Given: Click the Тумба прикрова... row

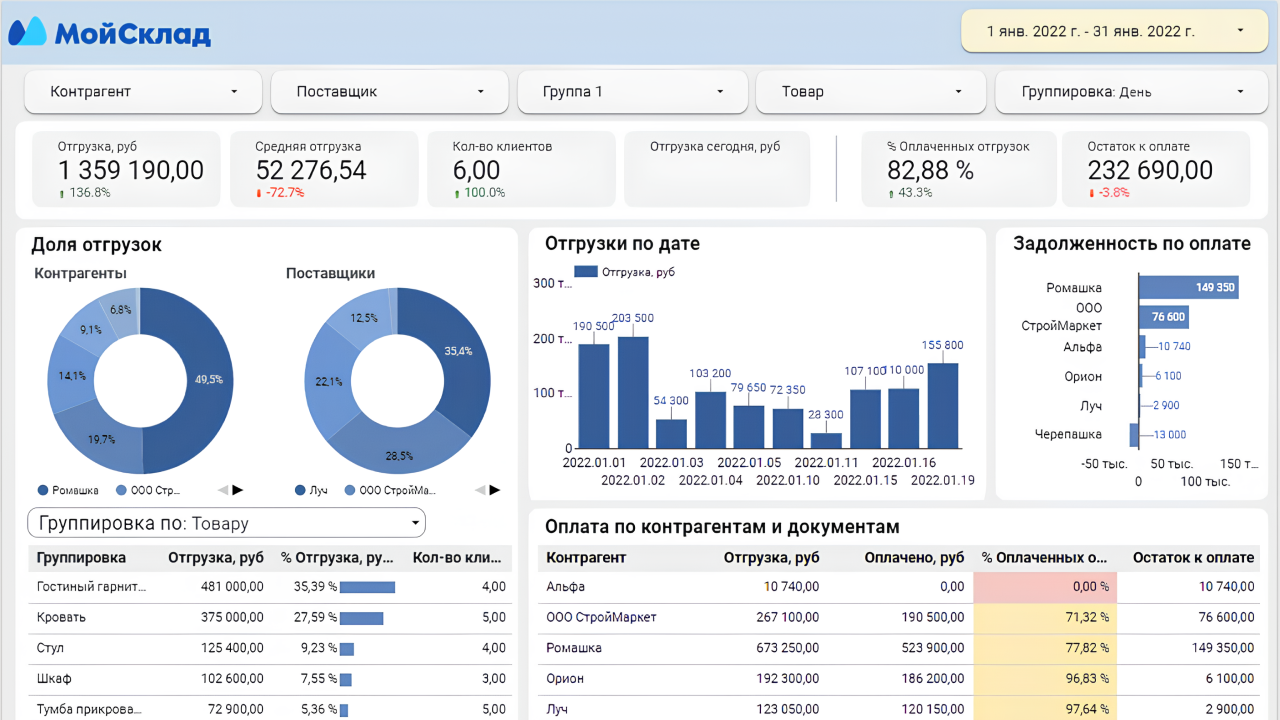Looking at the screenshot, I should tap(270, 709).
